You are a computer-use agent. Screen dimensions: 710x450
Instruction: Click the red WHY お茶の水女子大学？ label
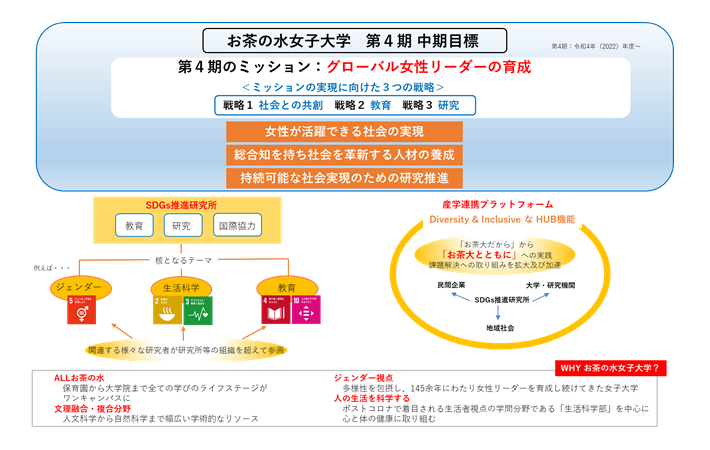610,368
